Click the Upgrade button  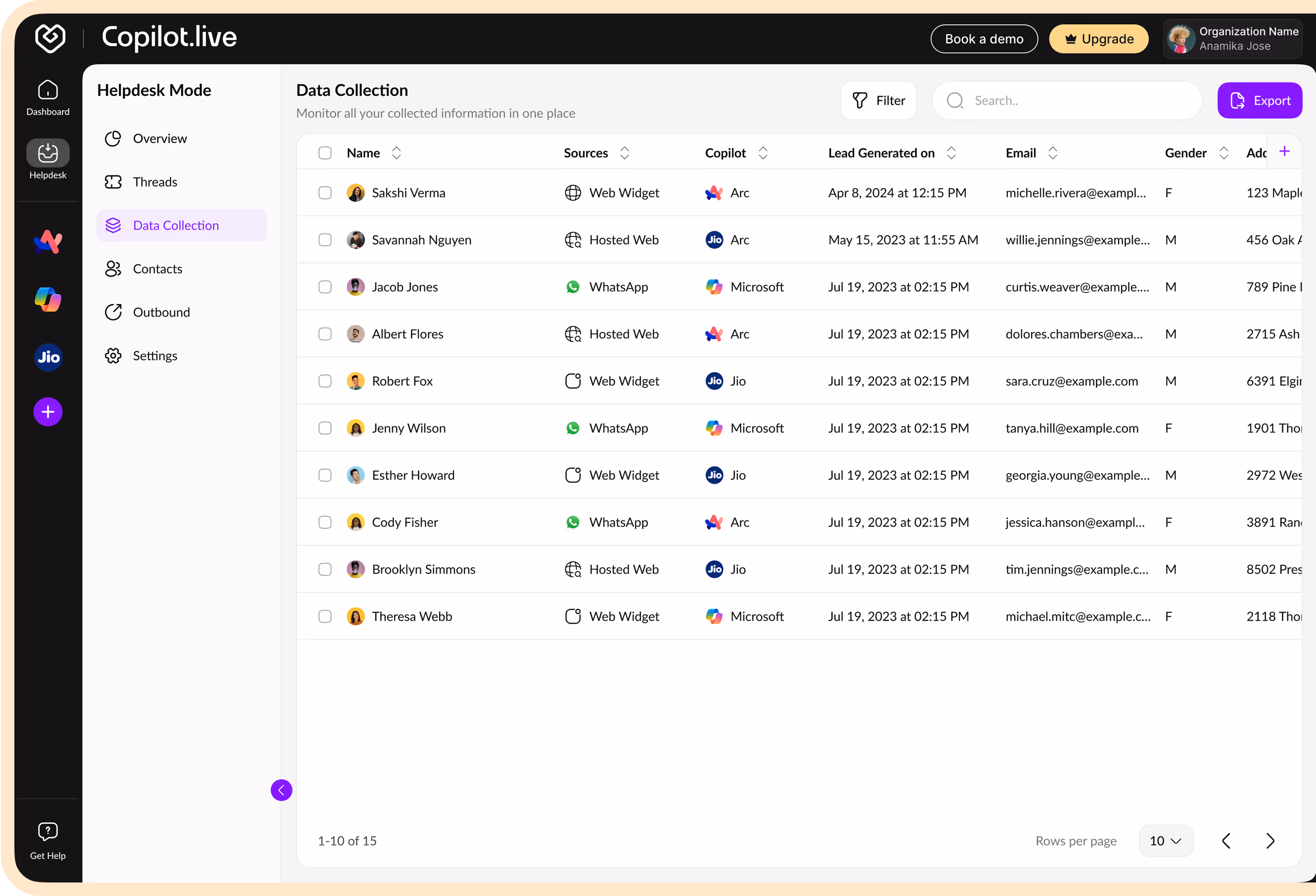[1099, 38]
